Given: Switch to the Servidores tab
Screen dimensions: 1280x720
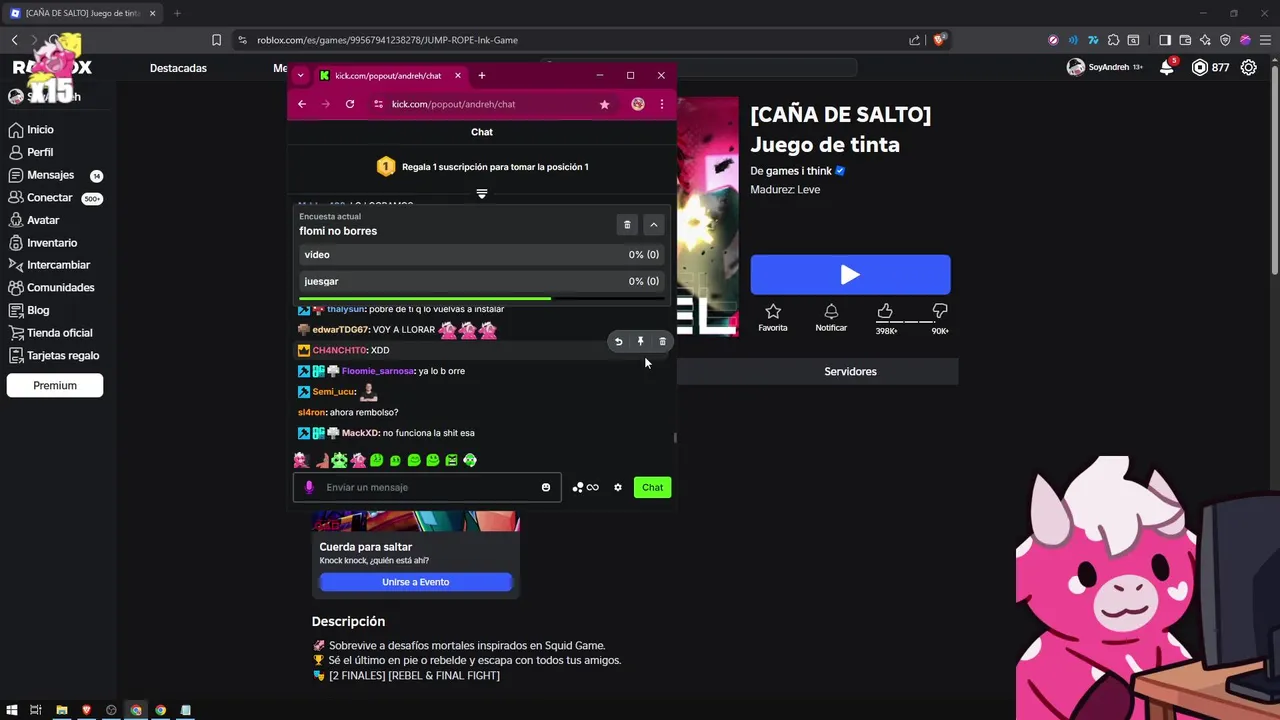Looking at the screenshot, I should 850,372.
